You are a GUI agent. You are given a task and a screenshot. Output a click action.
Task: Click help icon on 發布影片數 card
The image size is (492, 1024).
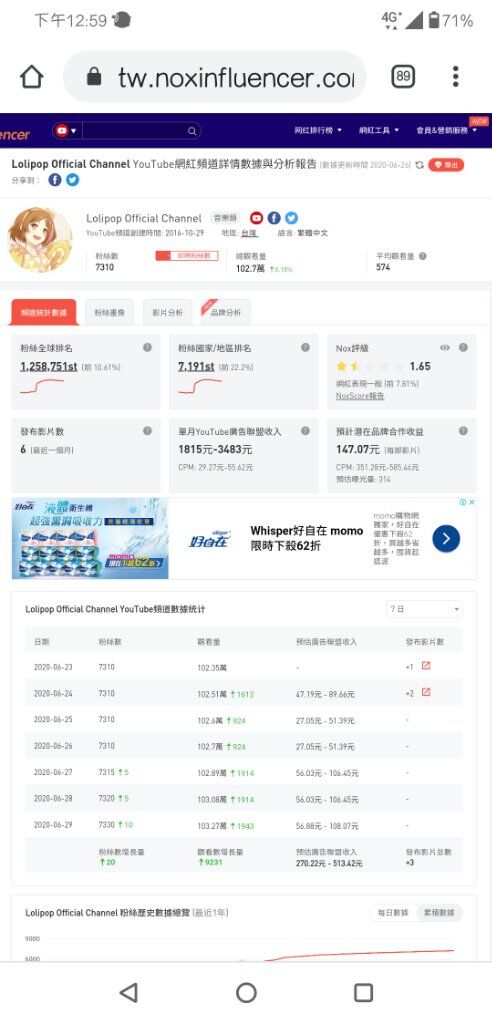tap(148, 431)
